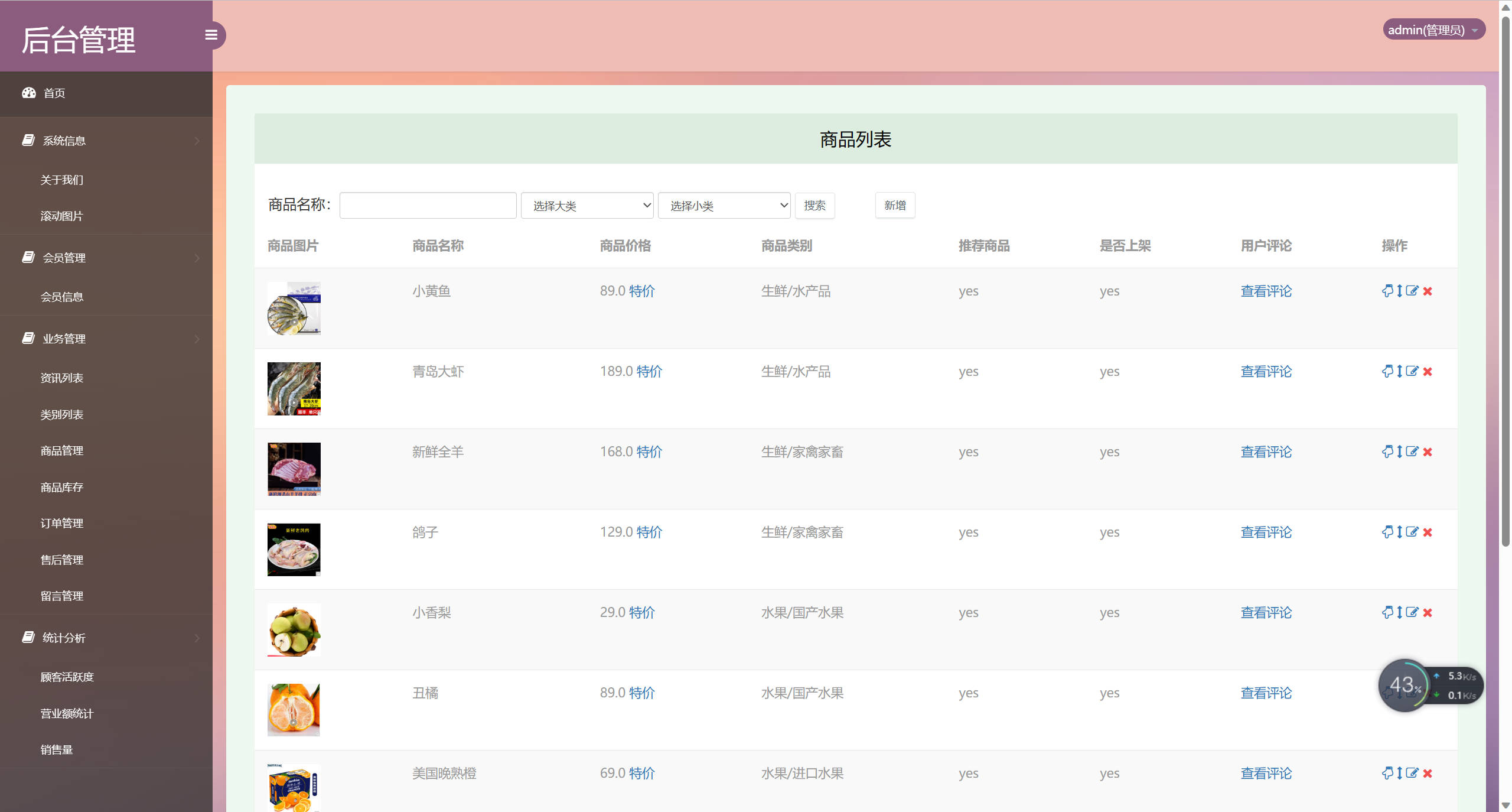Click the product name search input field

pos(427,205)
